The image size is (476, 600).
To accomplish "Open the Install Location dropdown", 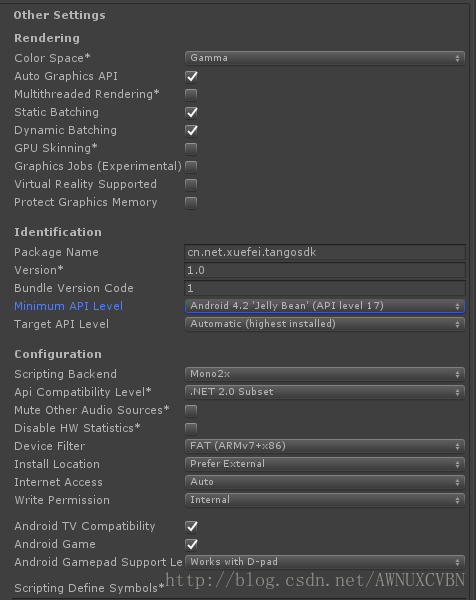I will click(325, 464).
